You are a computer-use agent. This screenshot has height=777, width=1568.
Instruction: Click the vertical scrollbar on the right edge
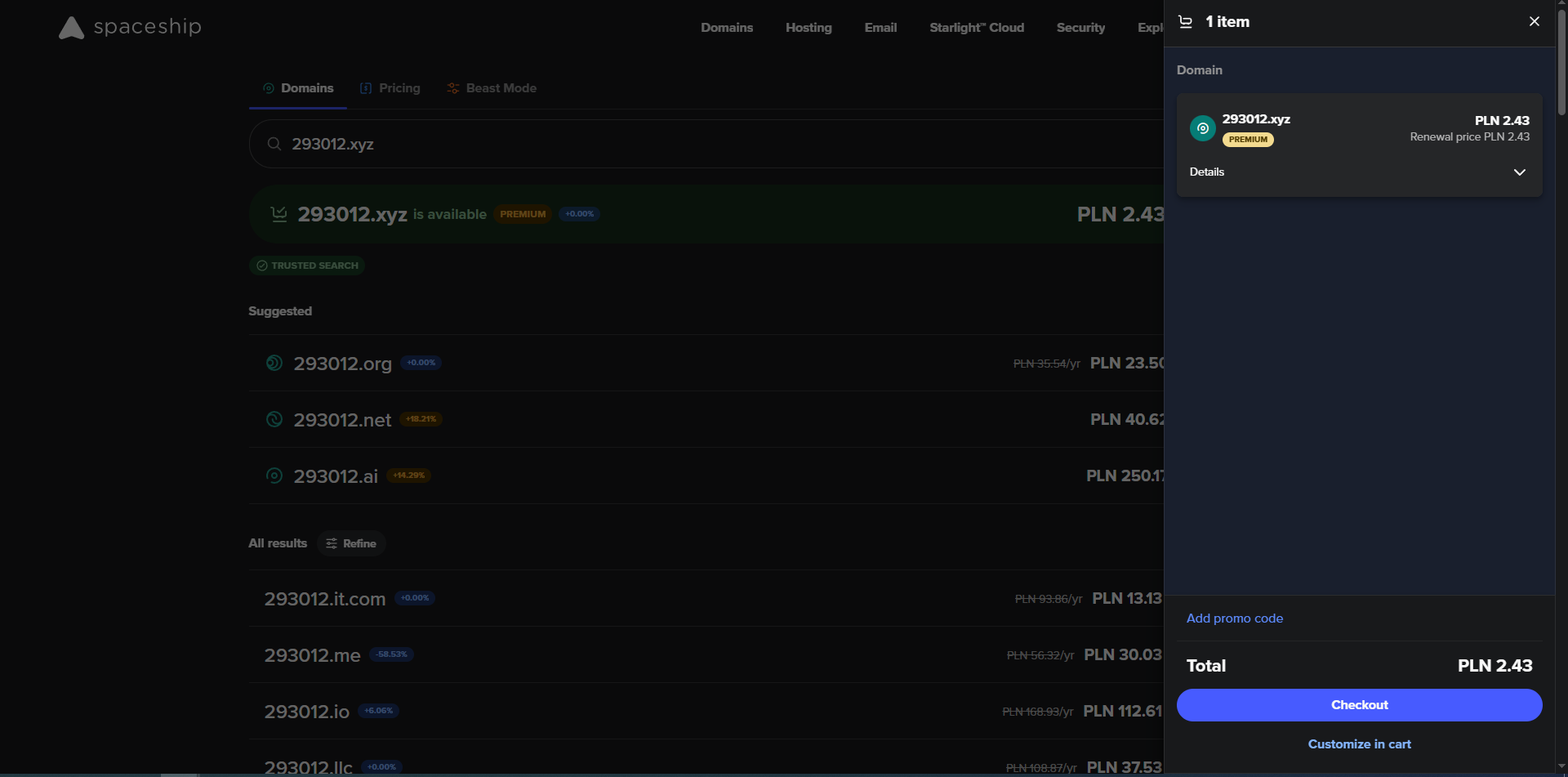coord(1561,65)
